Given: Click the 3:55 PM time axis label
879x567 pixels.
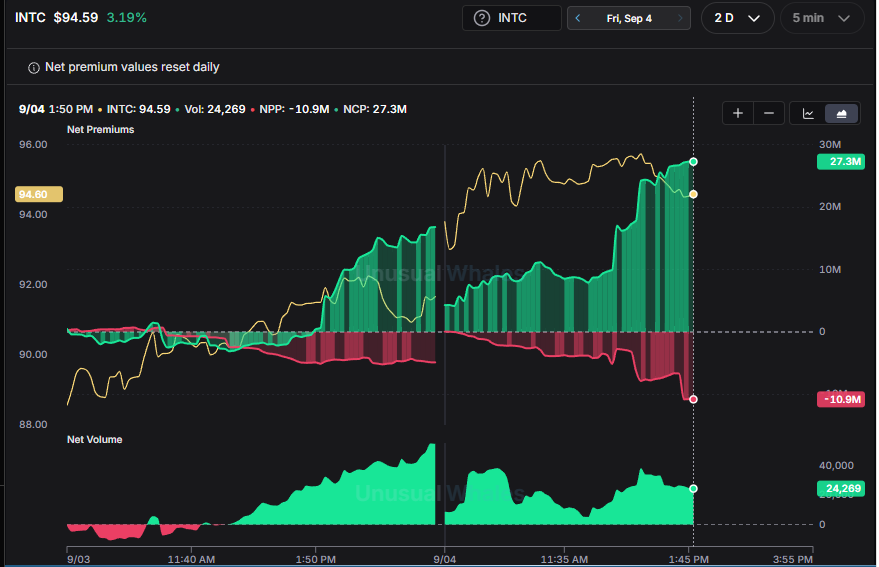Looking at the screenshot, I should (793, 559).
